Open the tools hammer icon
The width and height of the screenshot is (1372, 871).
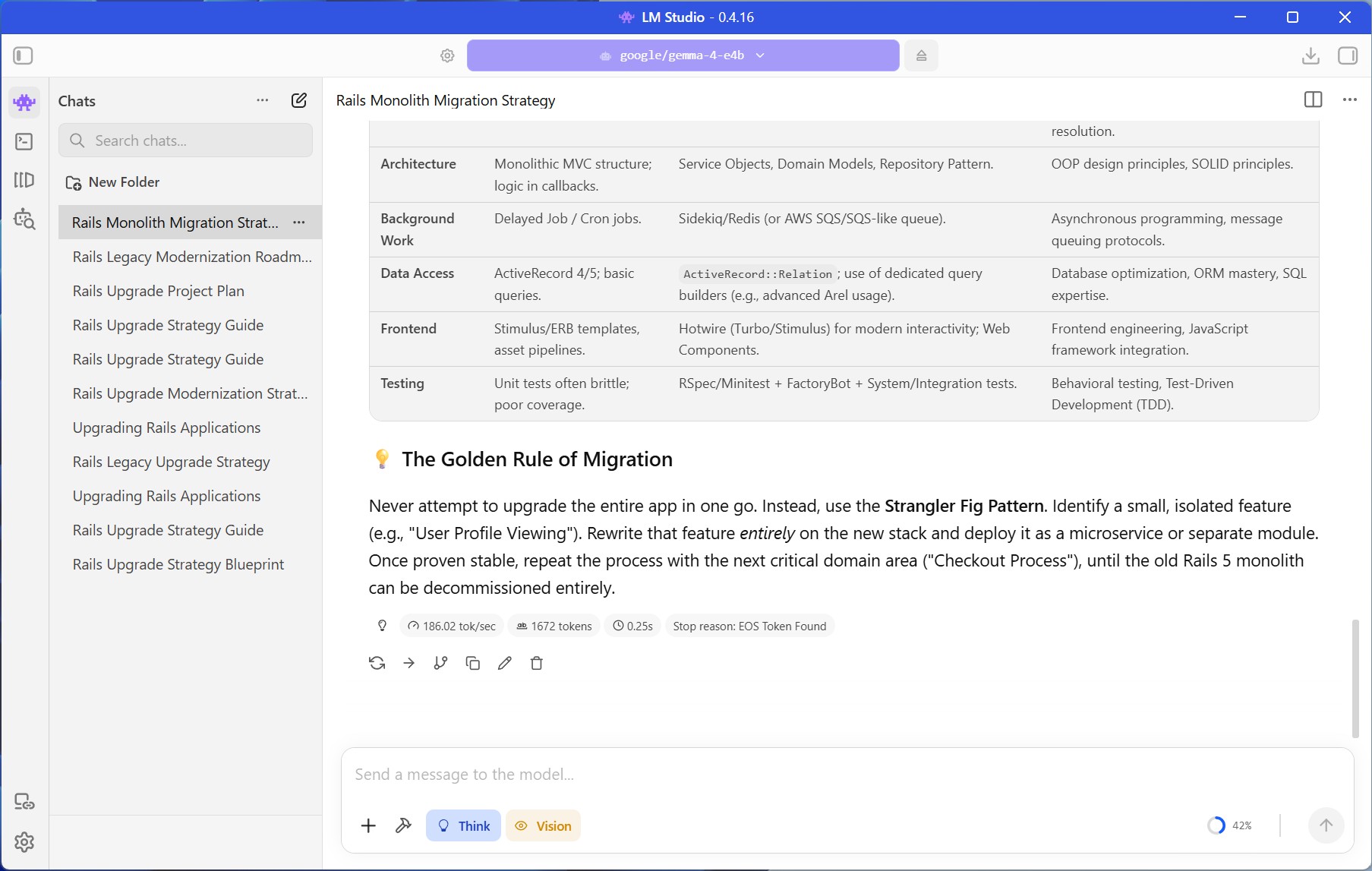coord(403,825)
